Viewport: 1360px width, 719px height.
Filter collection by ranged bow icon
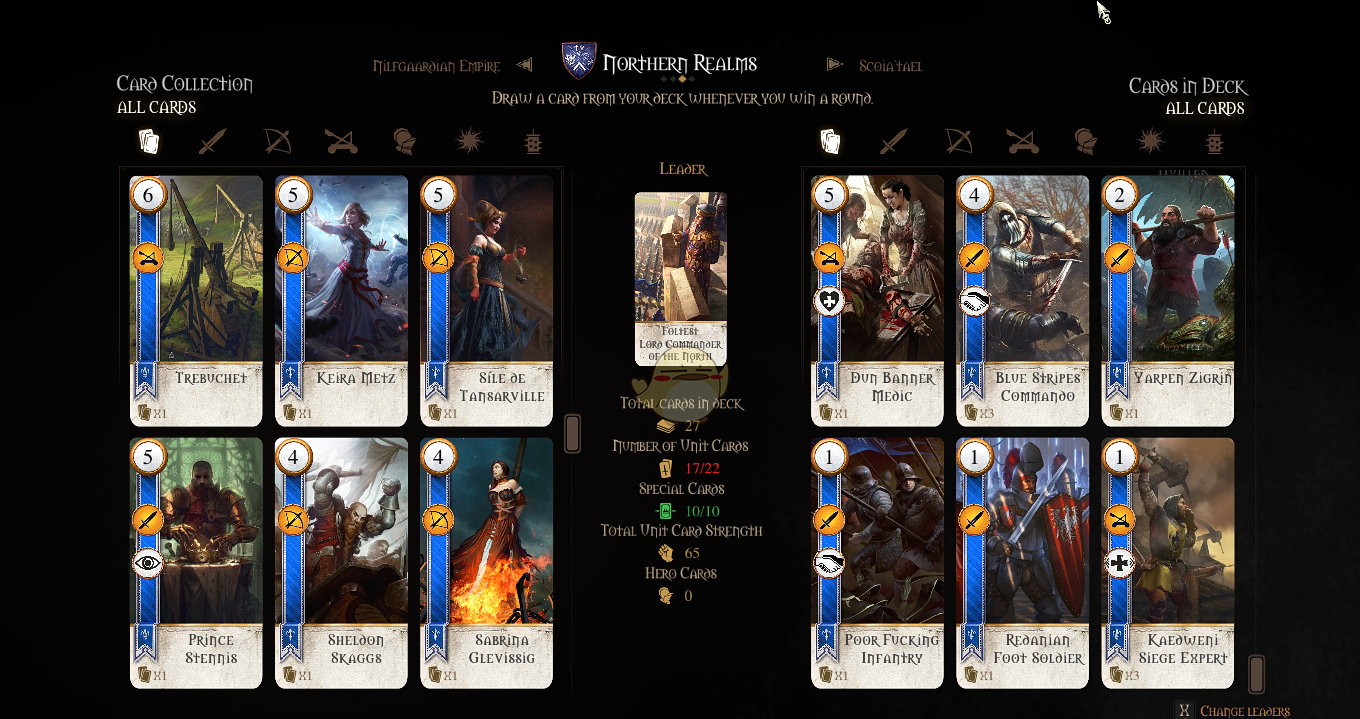click(277, 142)
